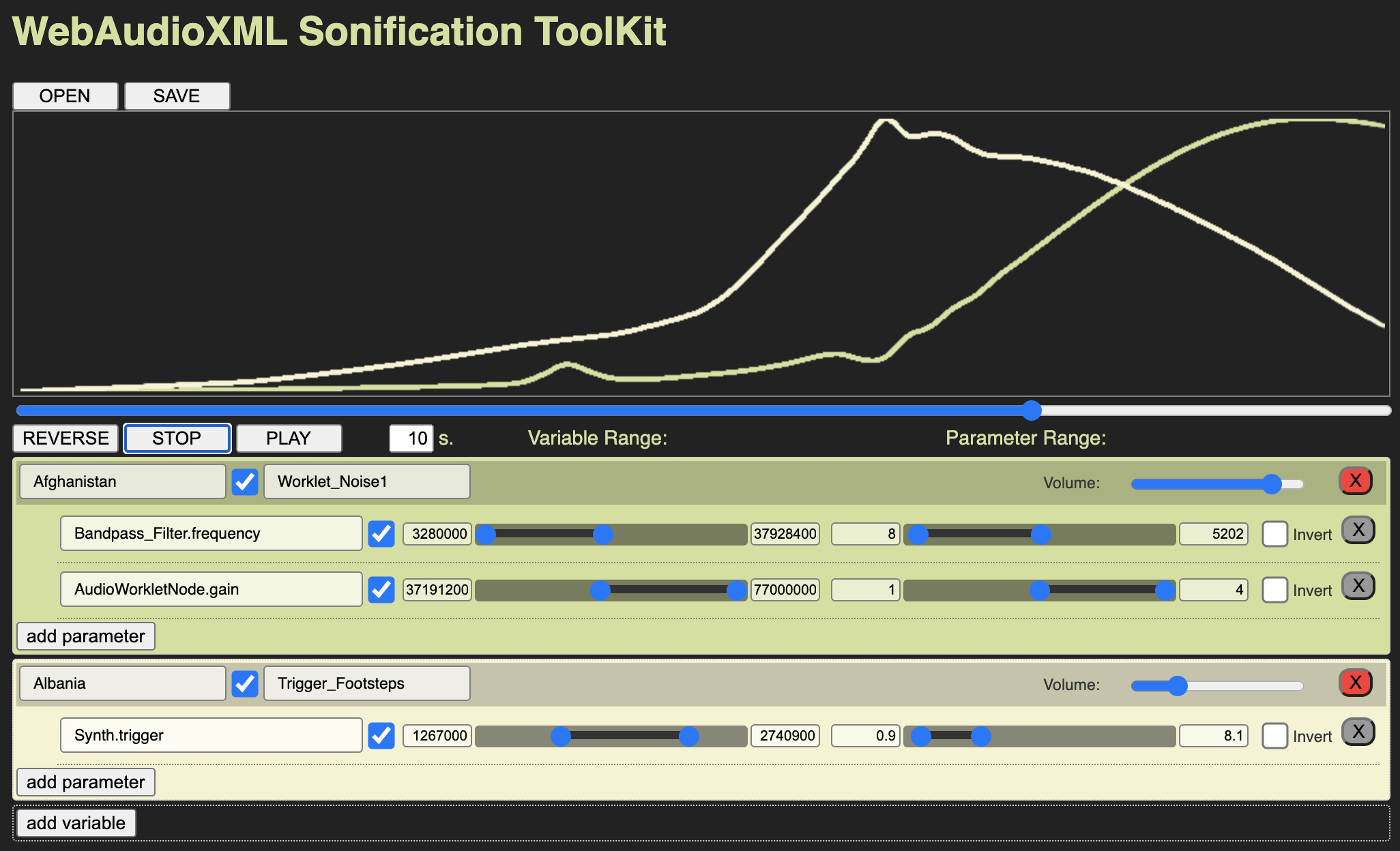Remove the Afghanistan variable with its red X
This screenshot has height=851, width=1400.
(1355, 481)
